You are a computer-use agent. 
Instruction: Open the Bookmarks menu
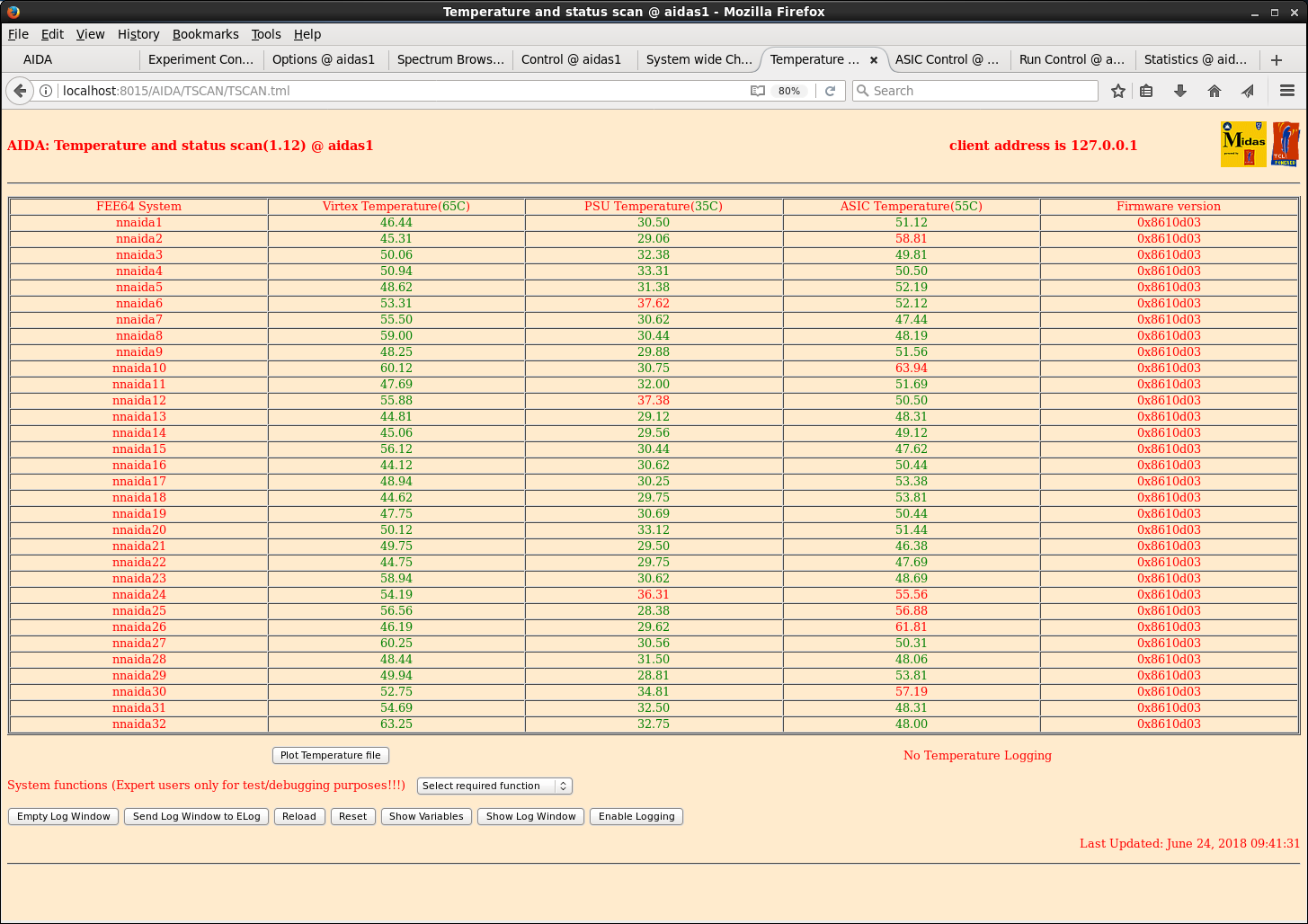coord(206,34)
